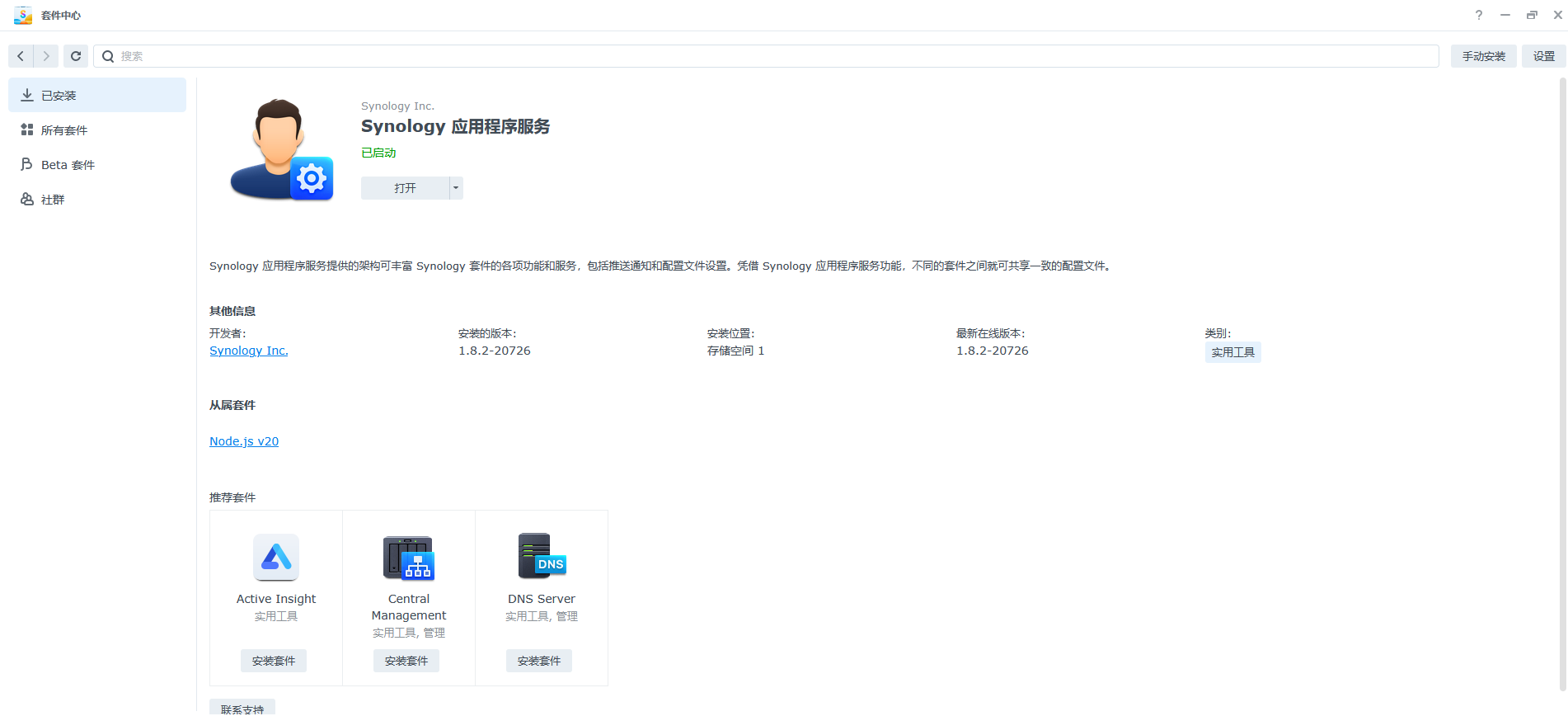
Task: Install Active Insight with 安装套件
Action: (274, 661)
